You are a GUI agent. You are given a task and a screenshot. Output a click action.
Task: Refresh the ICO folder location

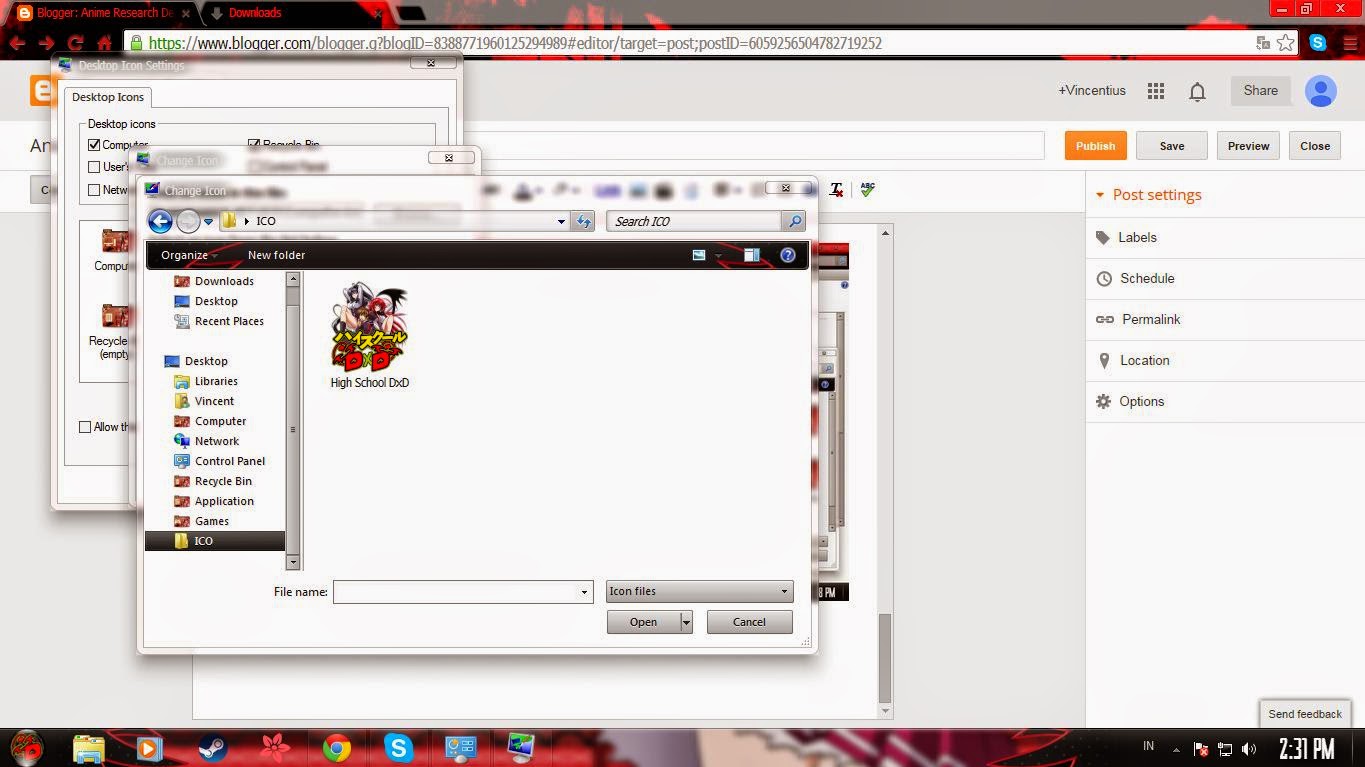(584, 221)
